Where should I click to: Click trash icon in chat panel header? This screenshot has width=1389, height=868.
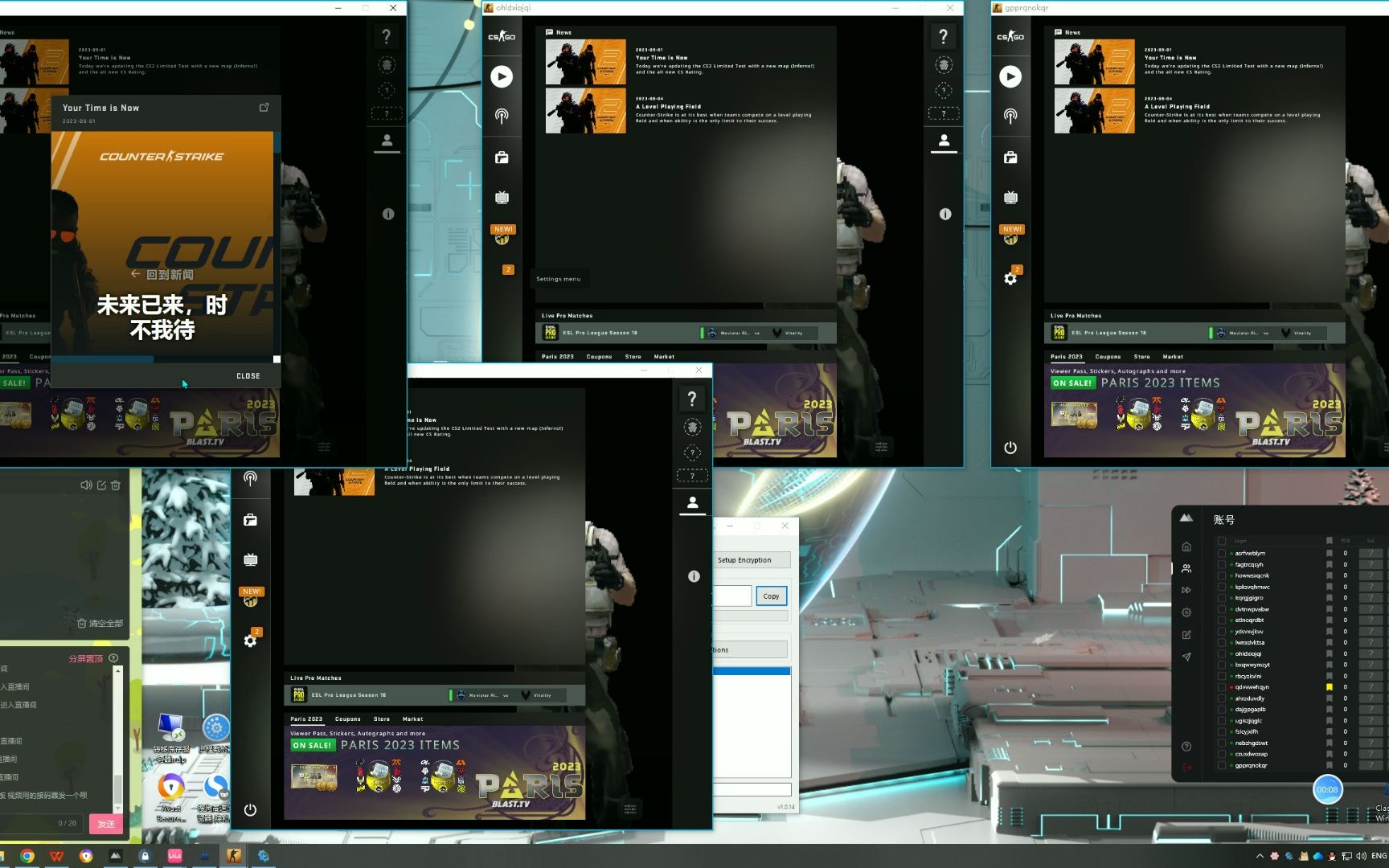point(116,485)
